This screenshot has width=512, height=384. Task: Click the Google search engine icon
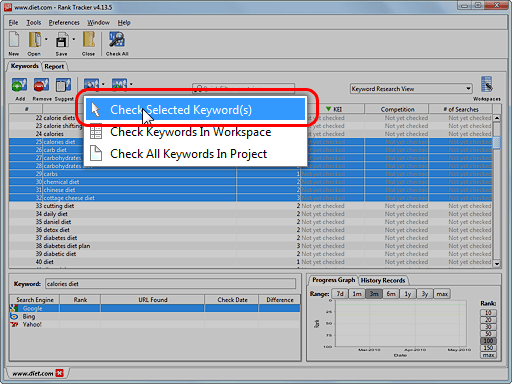point(14,308)
